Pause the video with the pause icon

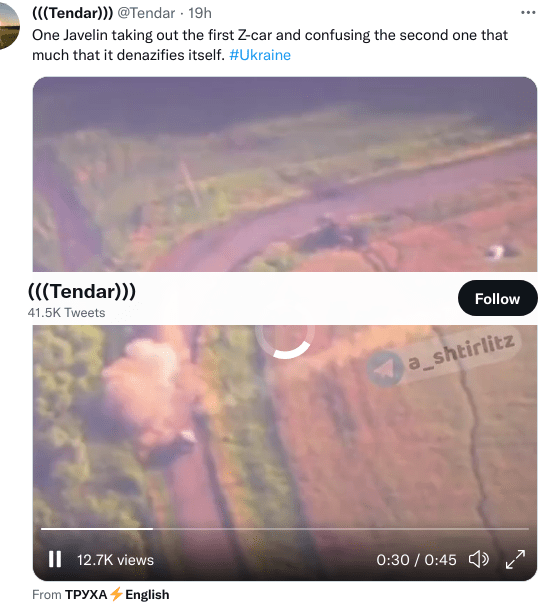55,559
